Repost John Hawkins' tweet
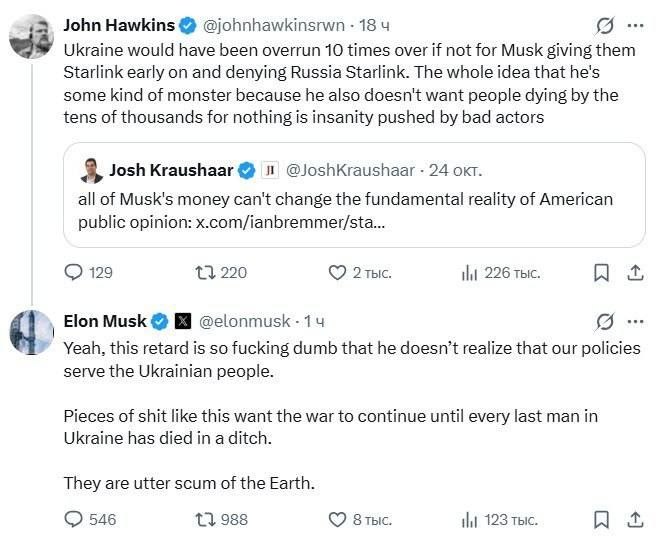656x537 pixels. pyautogui.click(x=221, y=273)
